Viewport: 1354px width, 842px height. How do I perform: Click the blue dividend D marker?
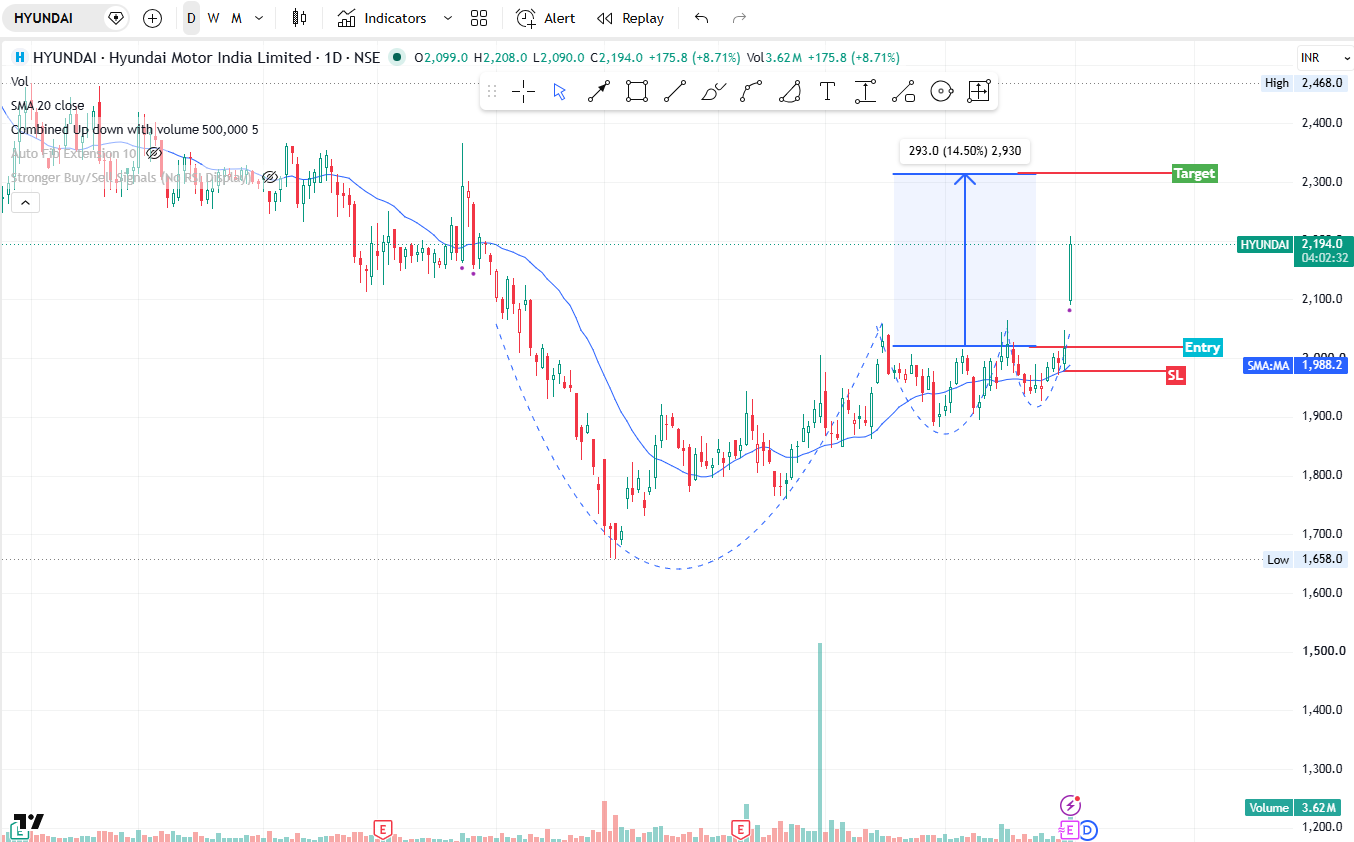click(x=1088, y=829)
